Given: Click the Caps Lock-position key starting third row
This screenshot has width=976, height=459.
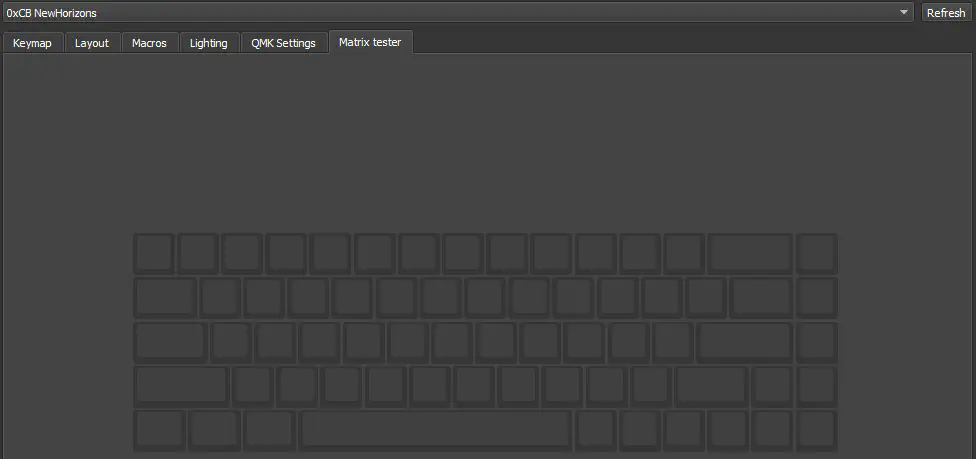Looking at the screenshot, I should coord(169,341).
